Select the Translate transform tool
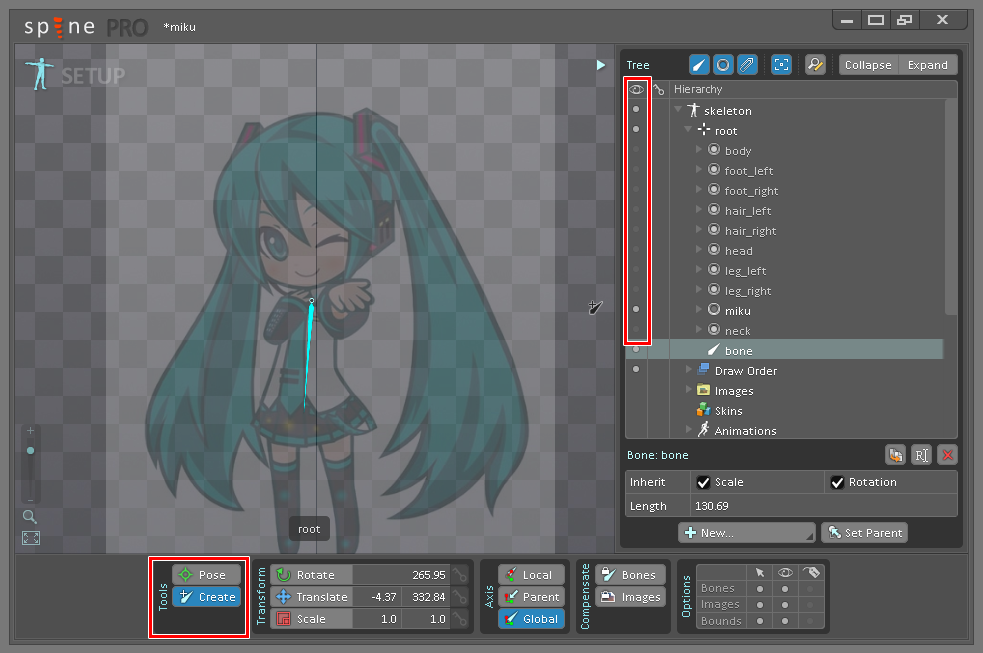This screenshot has width=983, height=653. (x=312, y=597)
